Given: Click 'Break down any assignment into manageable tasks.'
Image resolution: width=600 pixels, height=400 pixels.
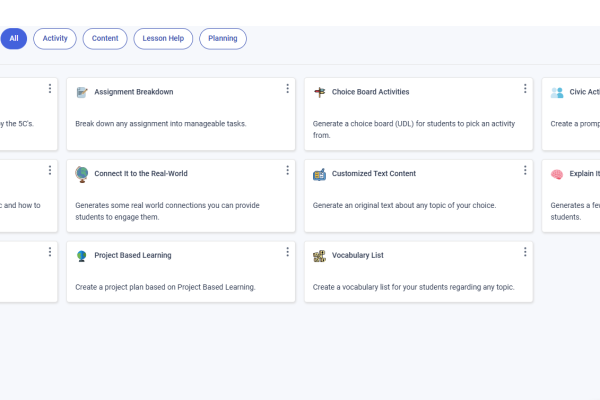Looking at the screenshot, I should pyautogui.click(x=161, y=124).
